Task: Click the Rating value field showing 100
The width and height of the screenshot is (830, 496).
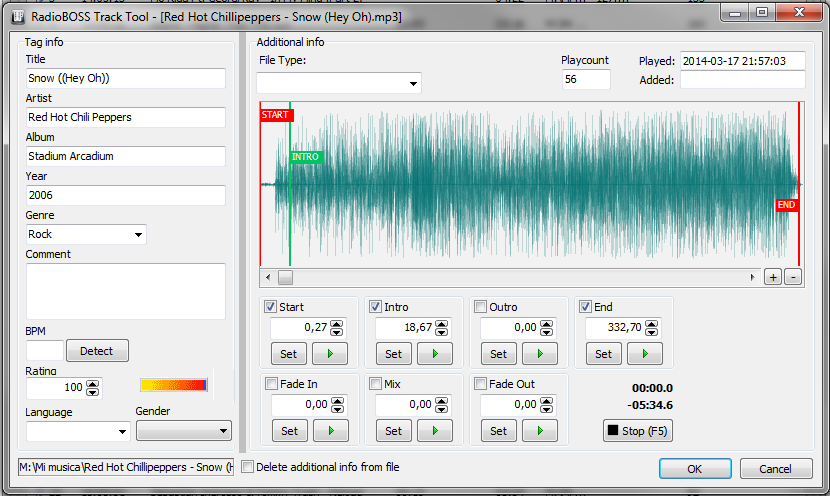Action: 56,388
